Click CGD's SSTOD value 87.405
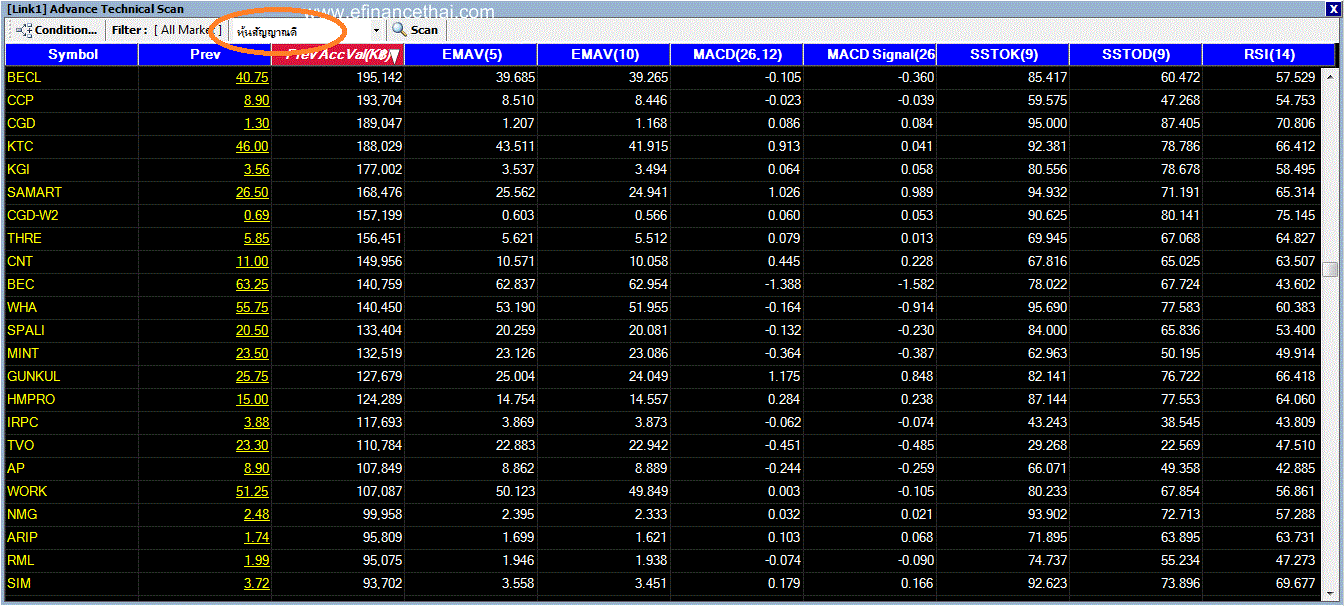The image size is (1344, 606). click(x=1180, y=123)
